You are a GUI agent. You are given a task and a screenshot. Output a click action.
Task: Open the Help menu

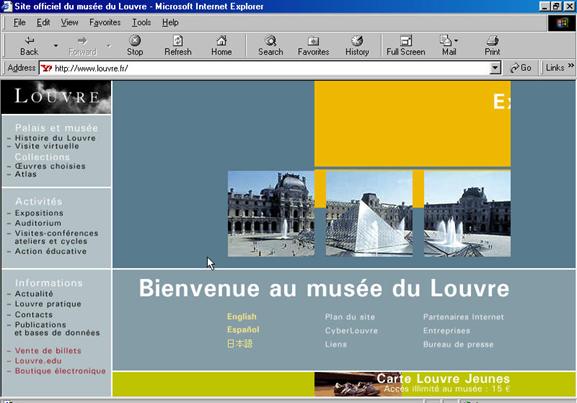tap(170, 23)
